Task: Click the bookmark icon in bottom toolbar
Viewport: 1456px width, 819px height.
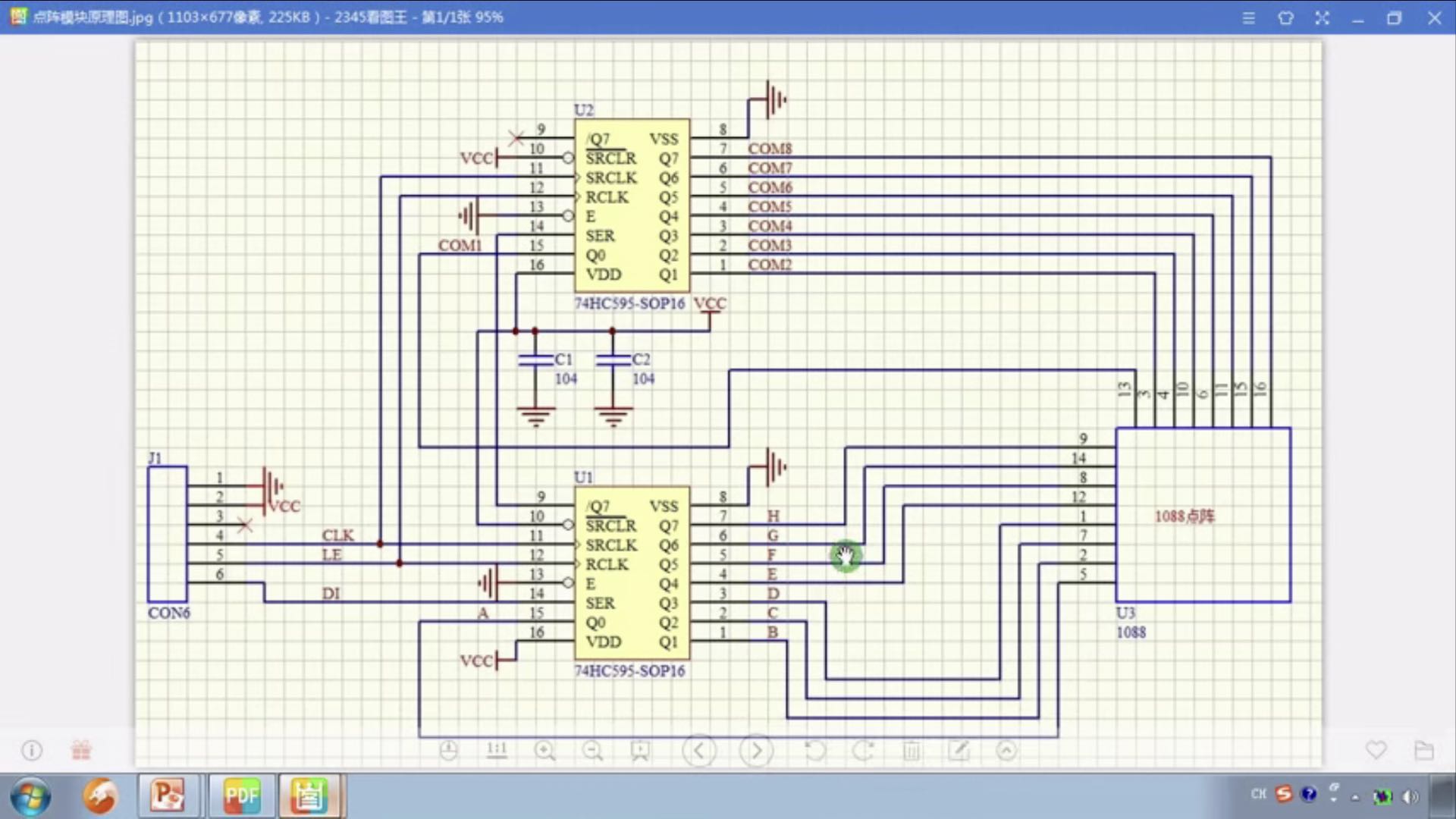Action: [640, 751]
